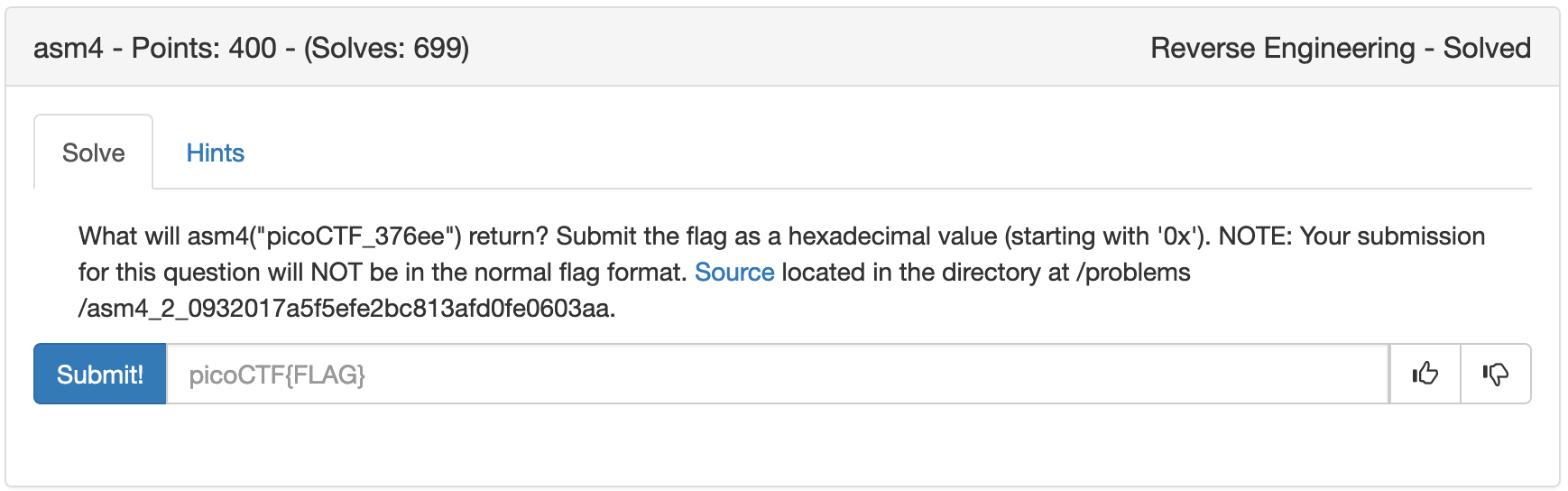Upvote this asm4 challenge
The image size is (1568, 491).
[1425, 374]
